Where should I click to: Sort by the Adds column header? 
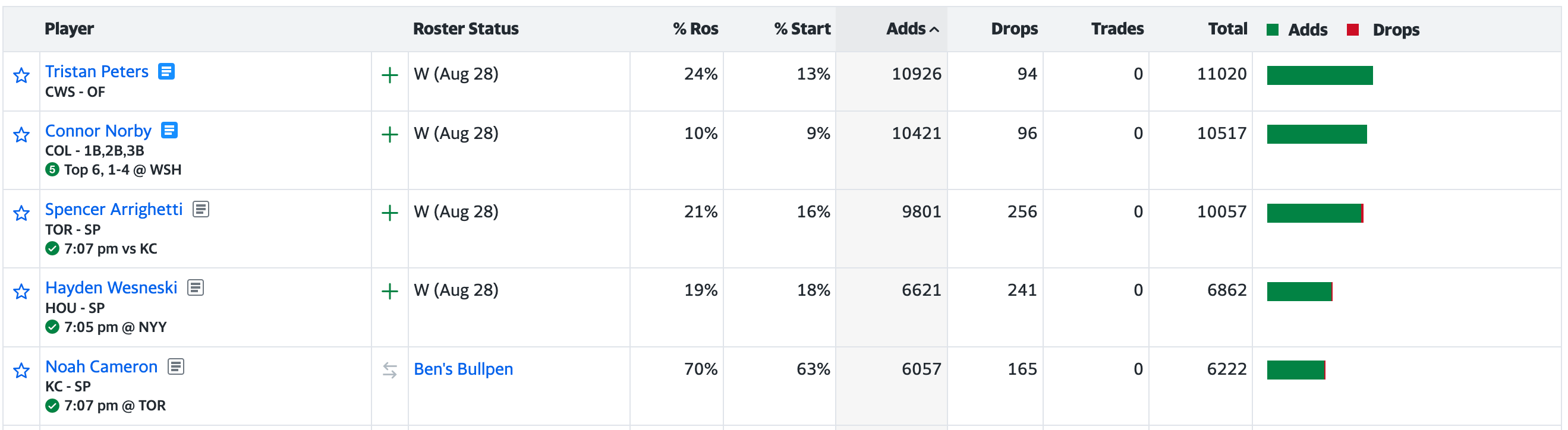click(x=912, y=29)
